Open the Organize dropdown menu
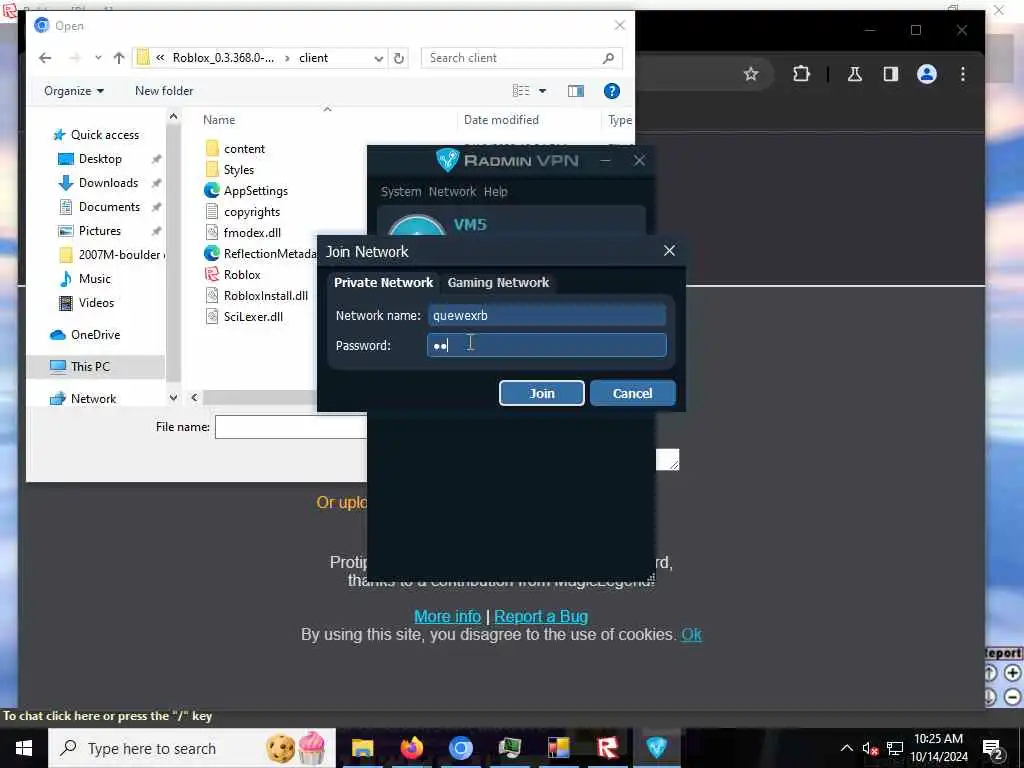The height and width of the screenshot is (768, 1024). tap(74, 91)
